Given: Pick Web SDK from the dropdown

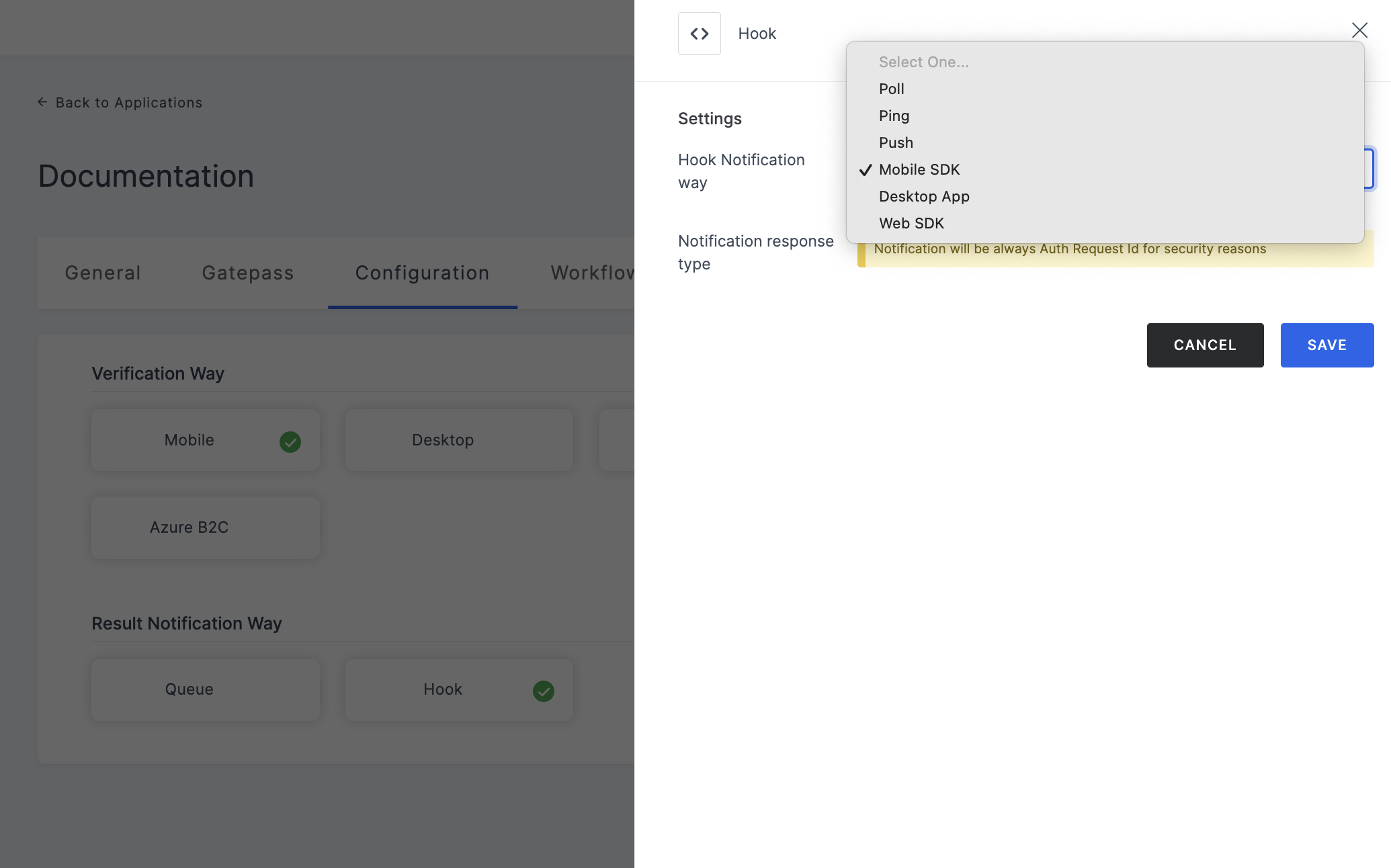Looking at the screenshot, I should 1105,223.
